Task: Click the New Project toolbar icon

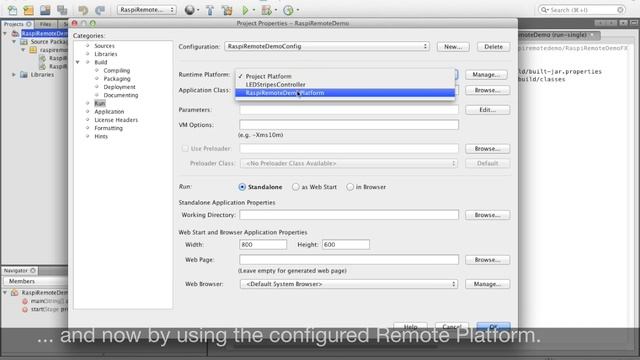Action: point(28,10)
